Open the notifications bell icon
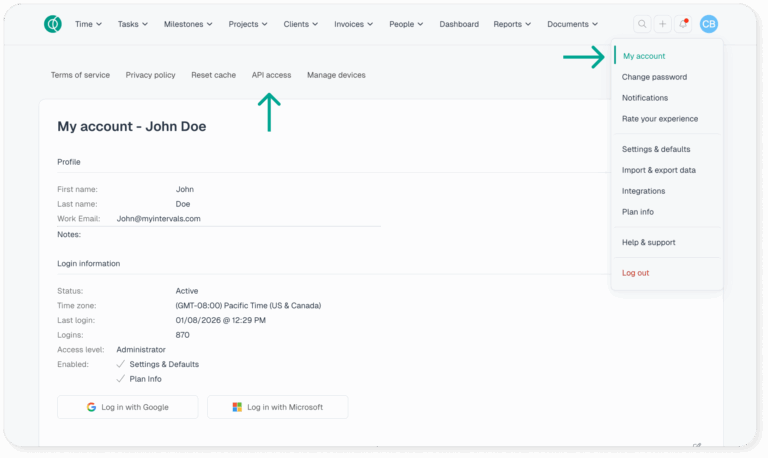768x458 pixels. [683, 24]
